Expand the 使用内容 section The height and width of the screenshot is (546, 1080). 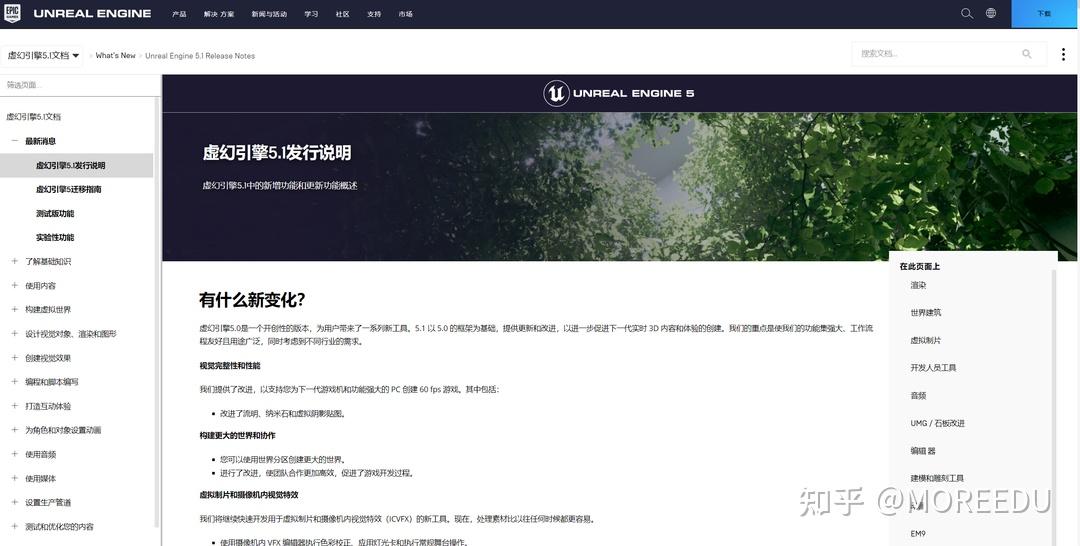(x=14, y=286)
